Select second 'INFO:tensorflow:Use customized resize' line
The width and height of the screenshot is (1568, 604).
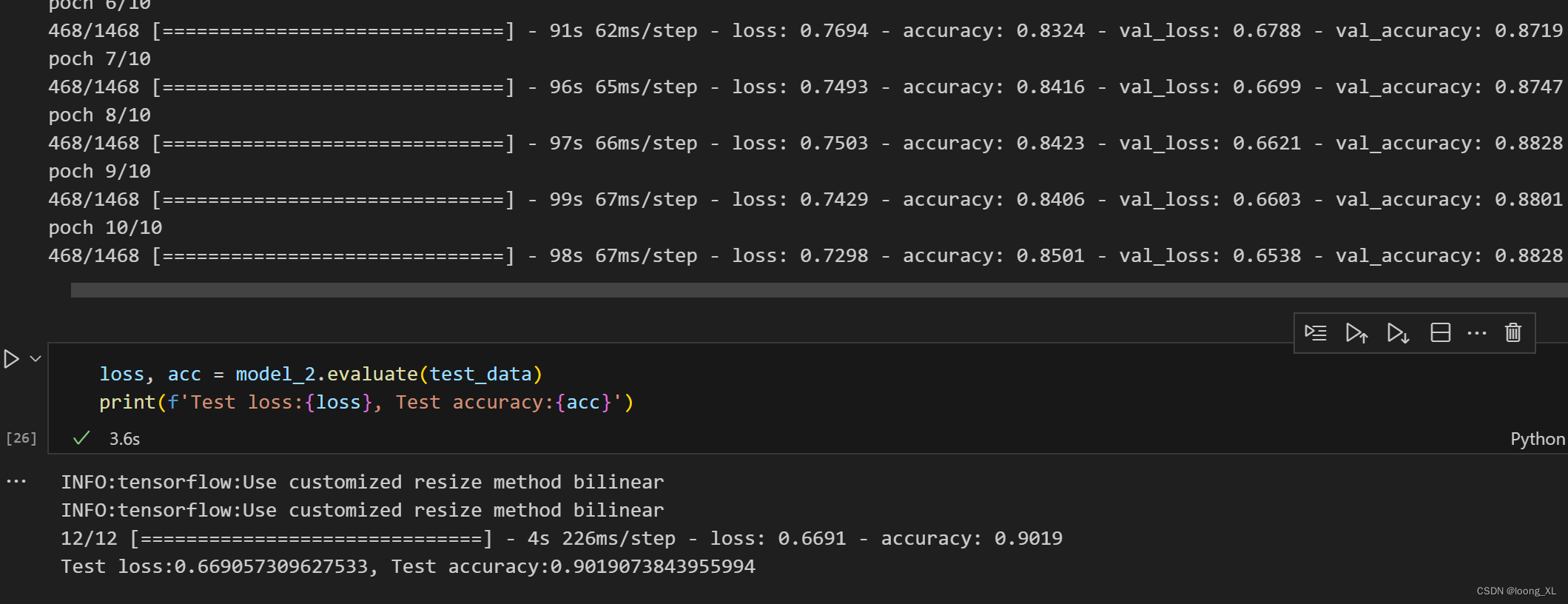[363, 510]
